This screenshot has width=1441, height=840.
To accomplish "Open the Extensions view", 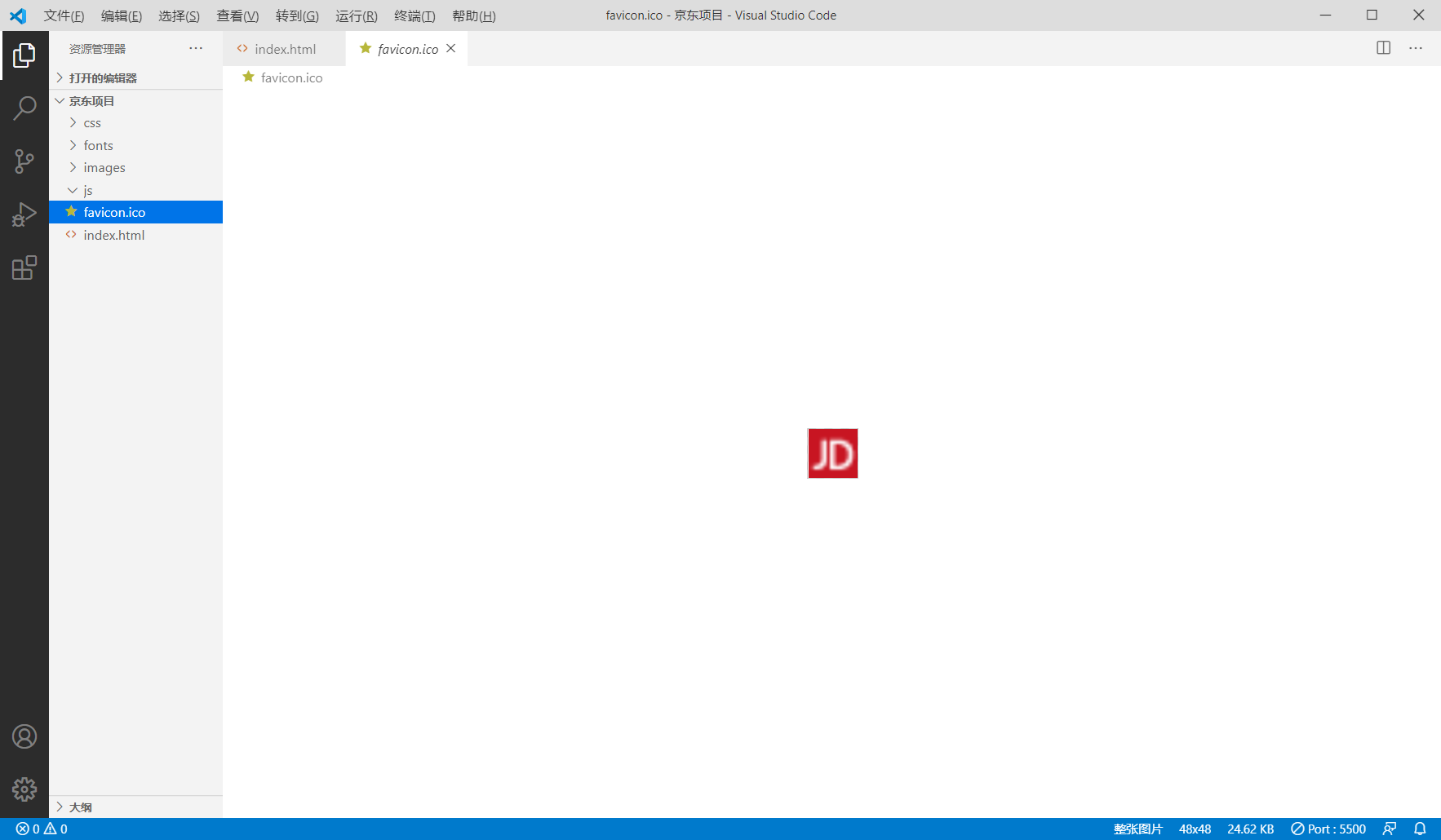I will (24, 267).
